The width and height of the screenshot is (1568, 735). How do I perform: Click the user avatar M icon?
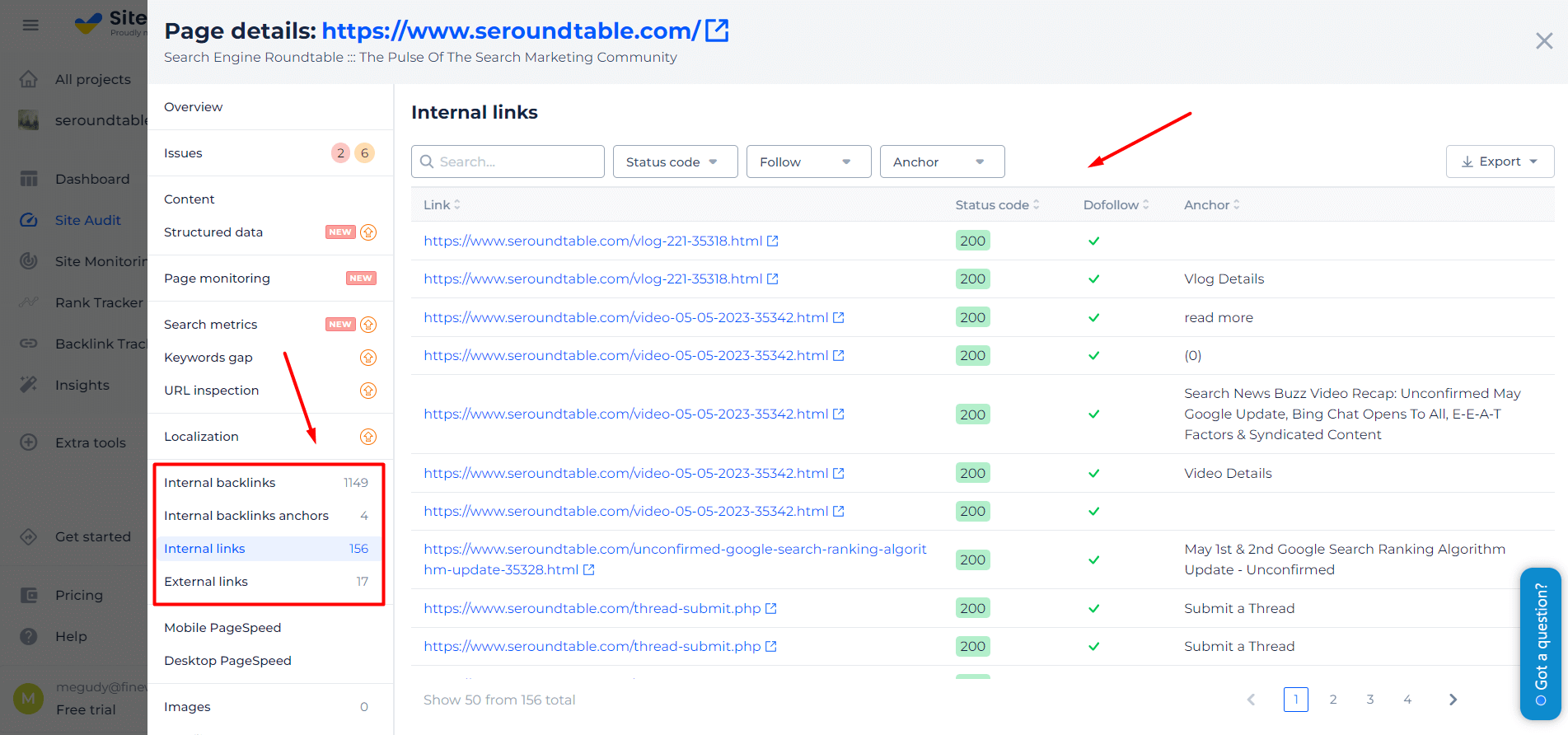pyautogui.click(x=28, y=699)
